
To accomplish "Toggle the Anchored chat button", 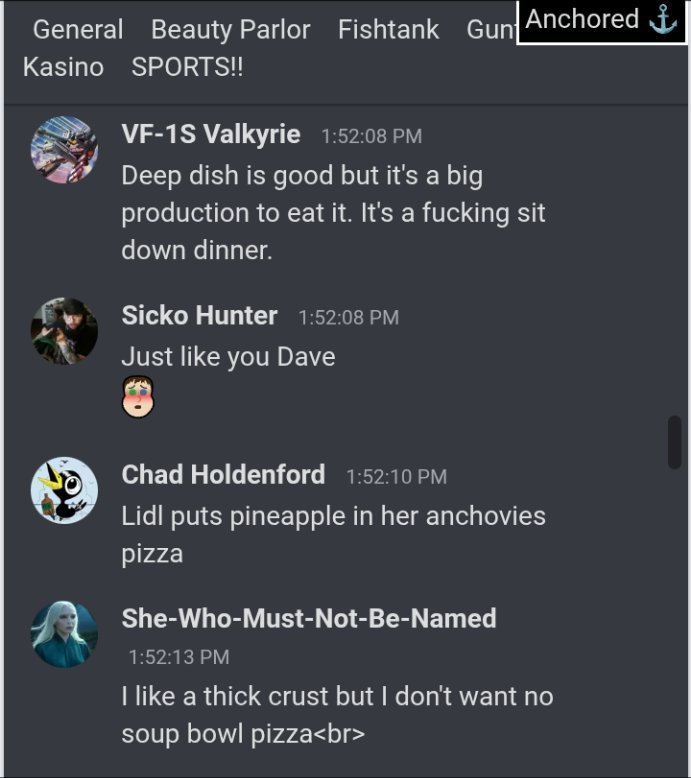I will (x=602, y=21).
